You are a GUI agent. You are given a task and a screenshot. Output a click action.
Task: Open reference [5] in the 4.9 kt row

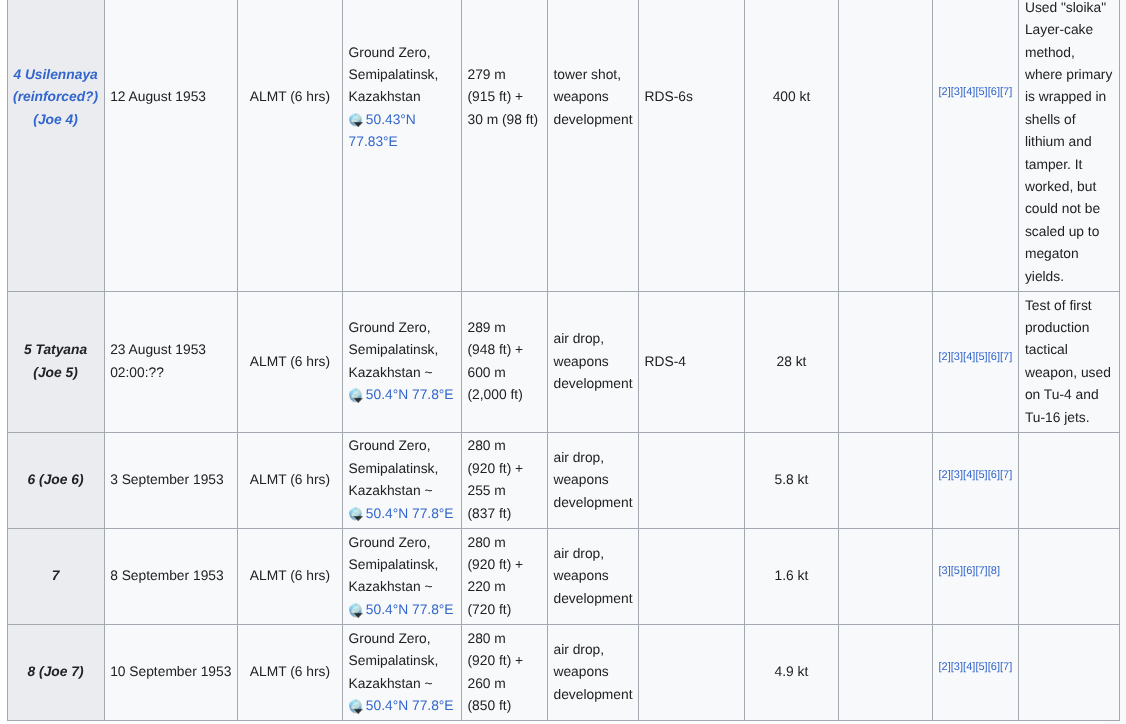point(981,667)
